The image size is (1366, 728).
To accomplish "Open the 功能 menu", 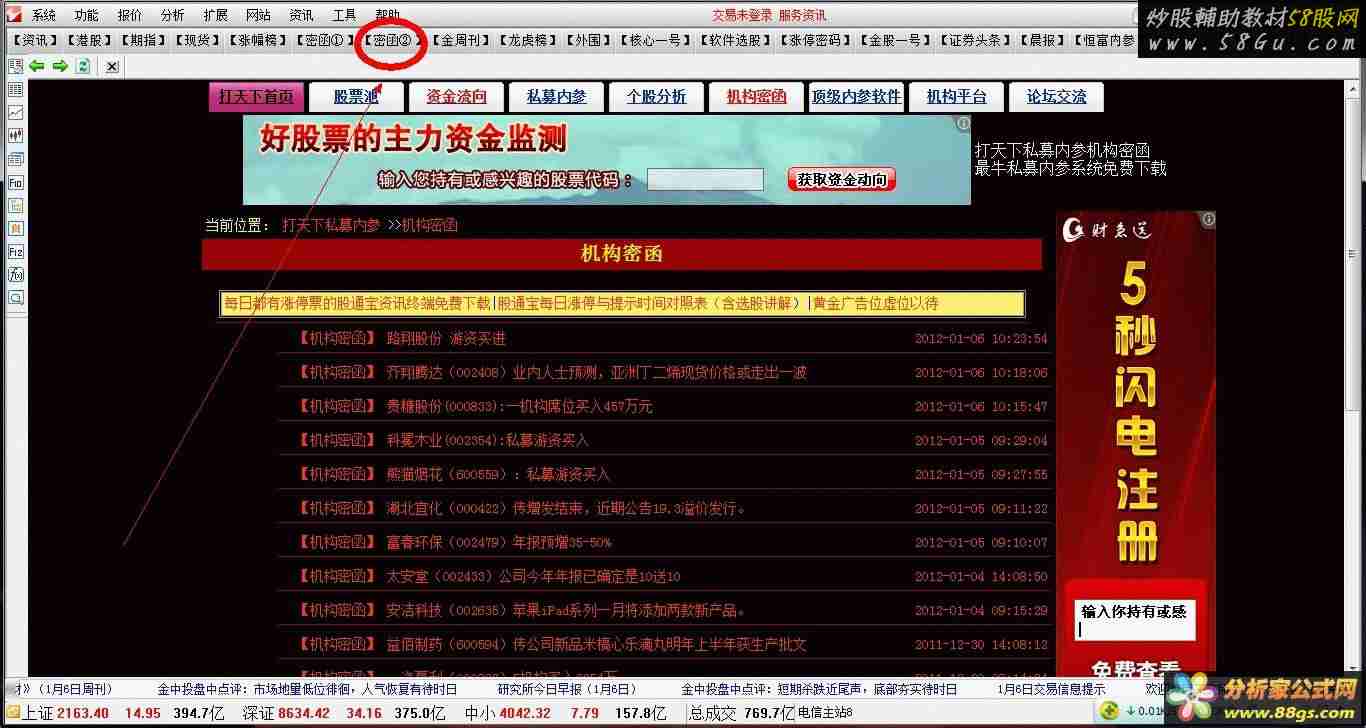I will (86, 15).
